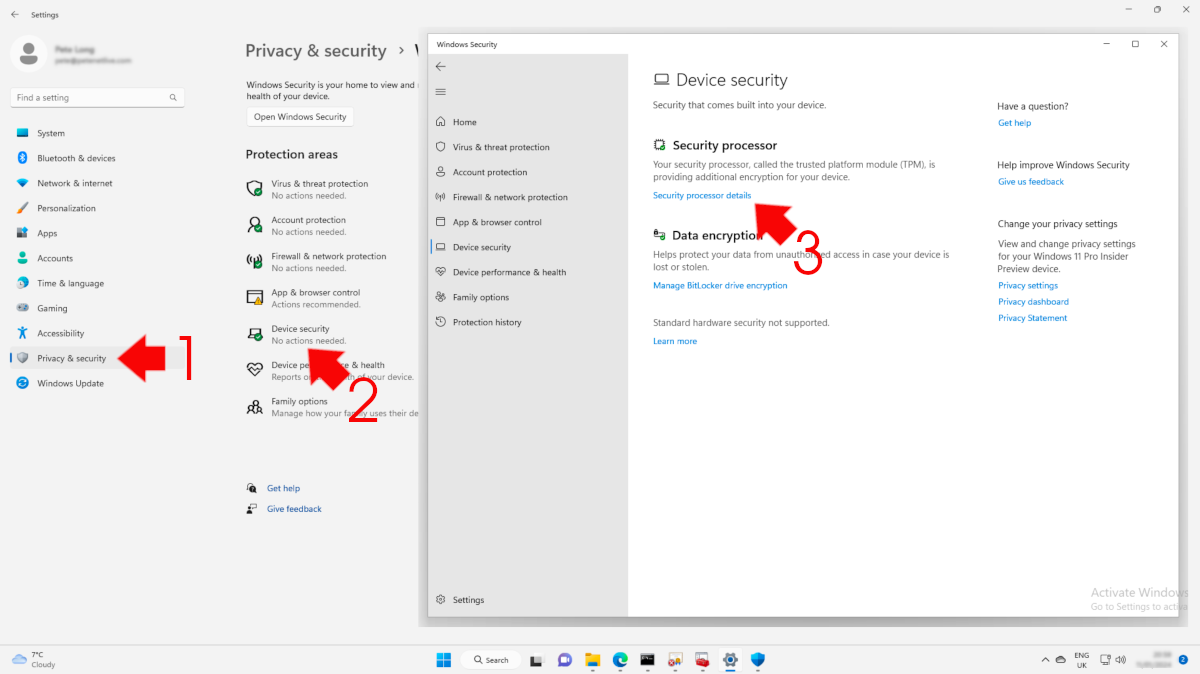Click the Family options people icon in Windows Security sidebar
This screenshot has width=1200, height=674.
[x=440, y=297]
